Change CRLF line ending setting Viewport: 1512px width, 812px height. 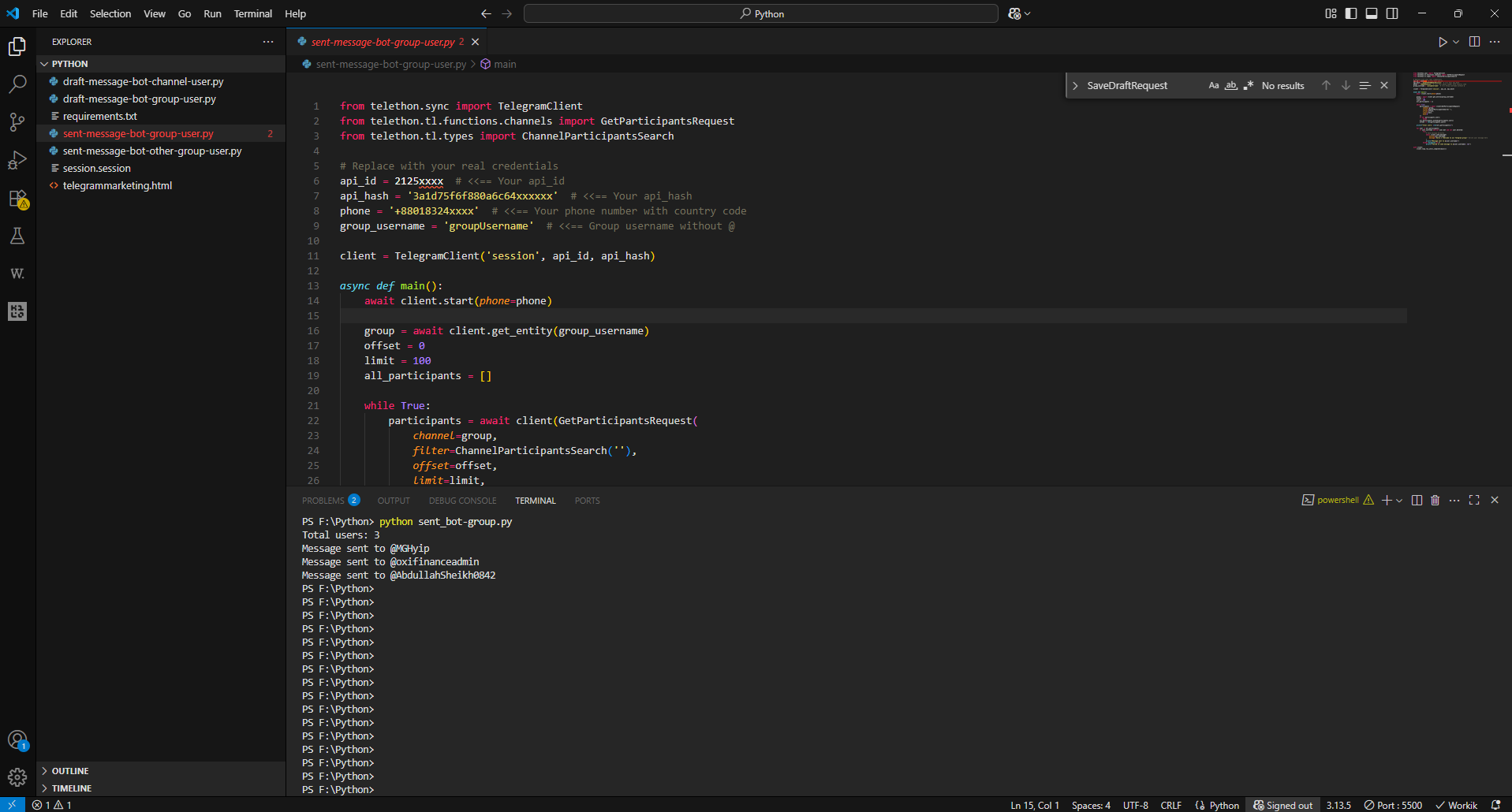[1170, 805]
